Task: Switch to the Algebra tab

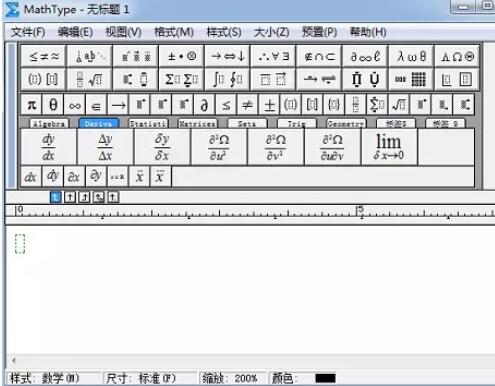Action: click(49, 124)
